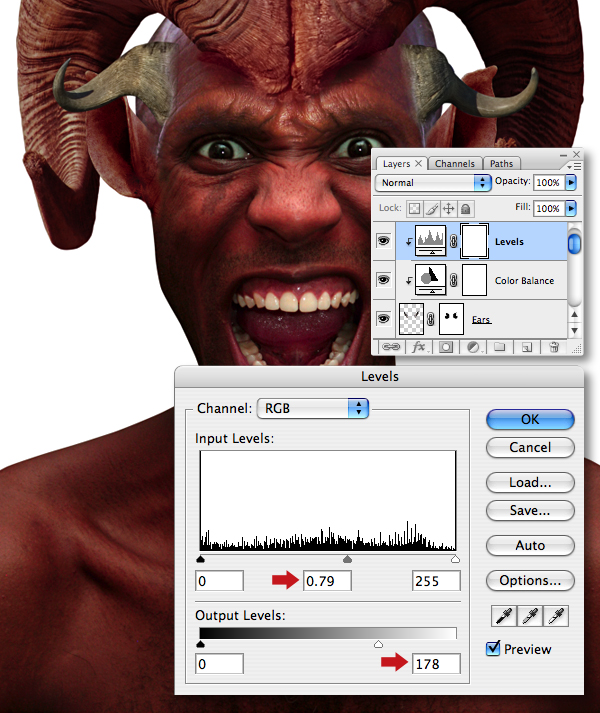
Task: Add a layer style with fx icon
Action: pos(419,347)
